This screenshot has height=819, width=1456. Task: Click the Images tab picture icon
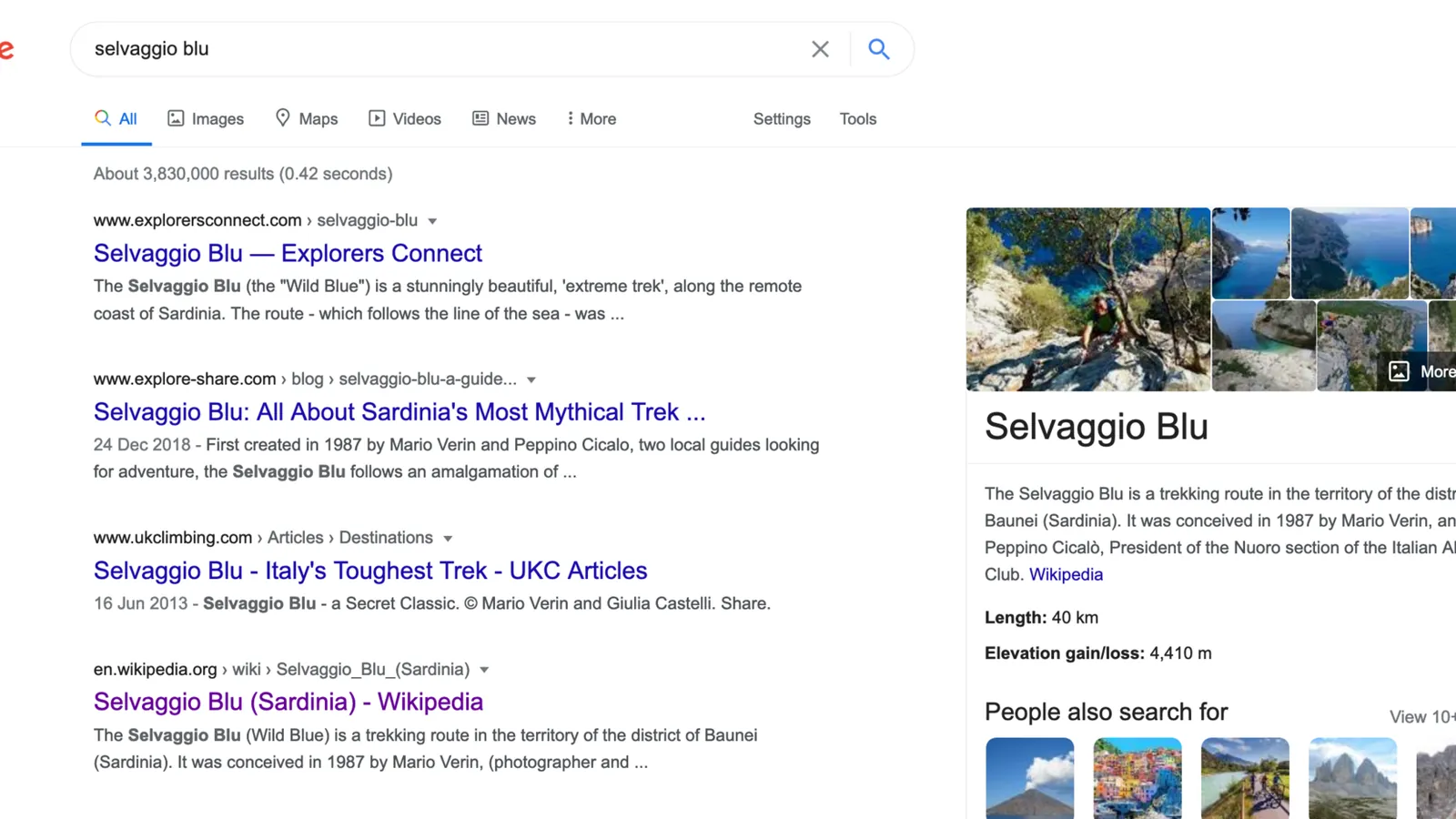pyautogui.click(x=176, y=118)
